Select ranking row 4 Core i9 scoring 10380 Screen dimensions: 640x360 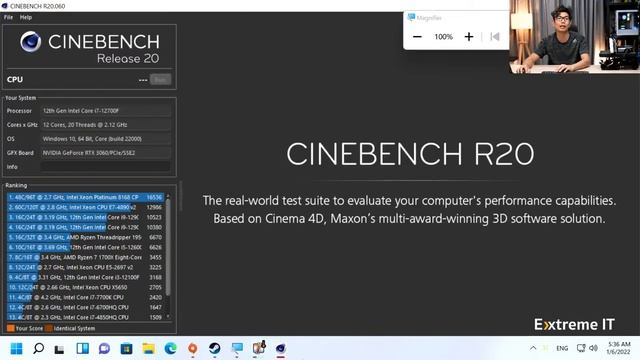(x=85, y=227)
